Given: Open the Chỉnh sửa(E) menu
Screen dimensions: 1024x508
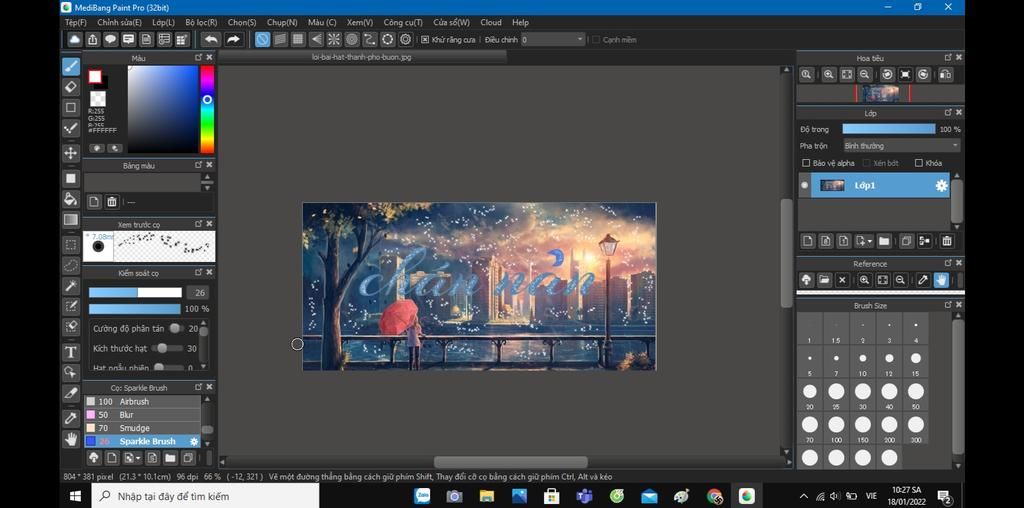Looking at the screenshot, I should (x=120, y=22).
